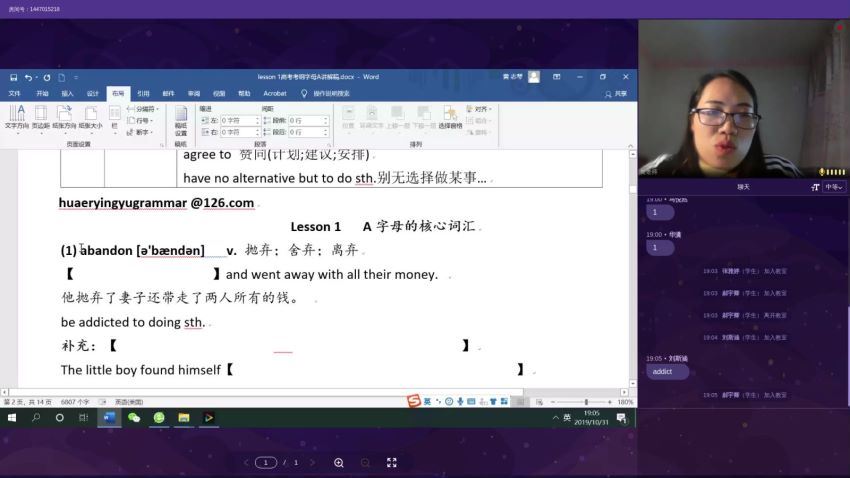Viewport: 850px width, 478px height.
Task: Open Windows Start menu
Action: tap(11, 417)
